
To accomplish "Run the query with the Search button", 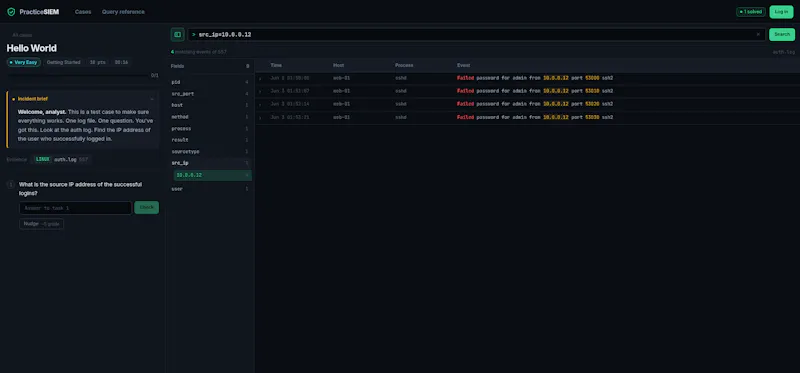I will (x=782, y=35).
